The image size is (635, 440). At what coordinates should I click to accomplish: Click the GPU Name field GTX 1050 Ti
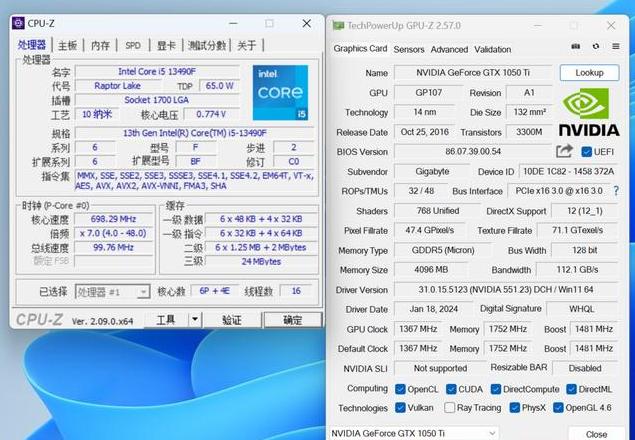473,73
